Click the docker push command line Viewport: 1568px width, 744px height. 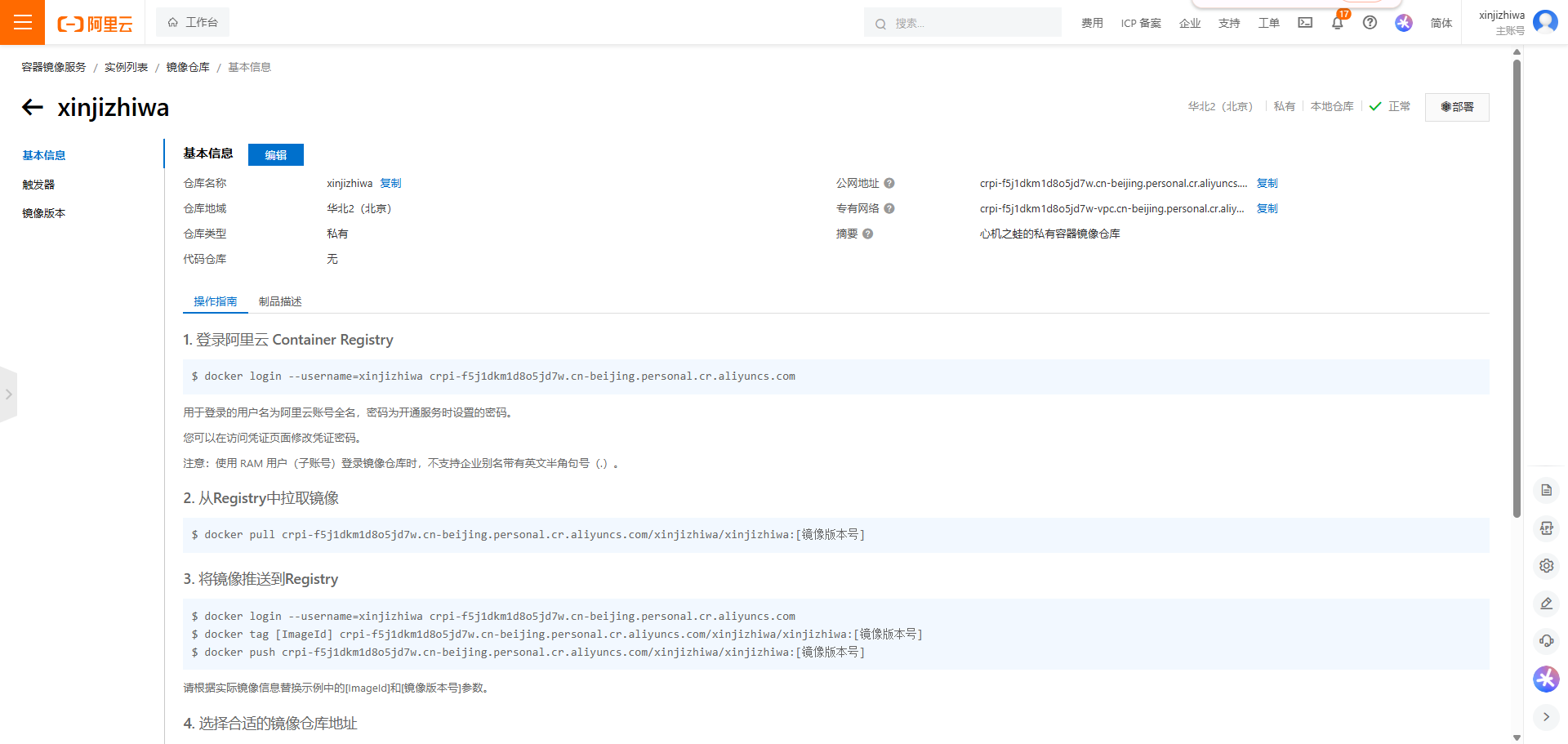pyautogui.click(x=528, y=653)
